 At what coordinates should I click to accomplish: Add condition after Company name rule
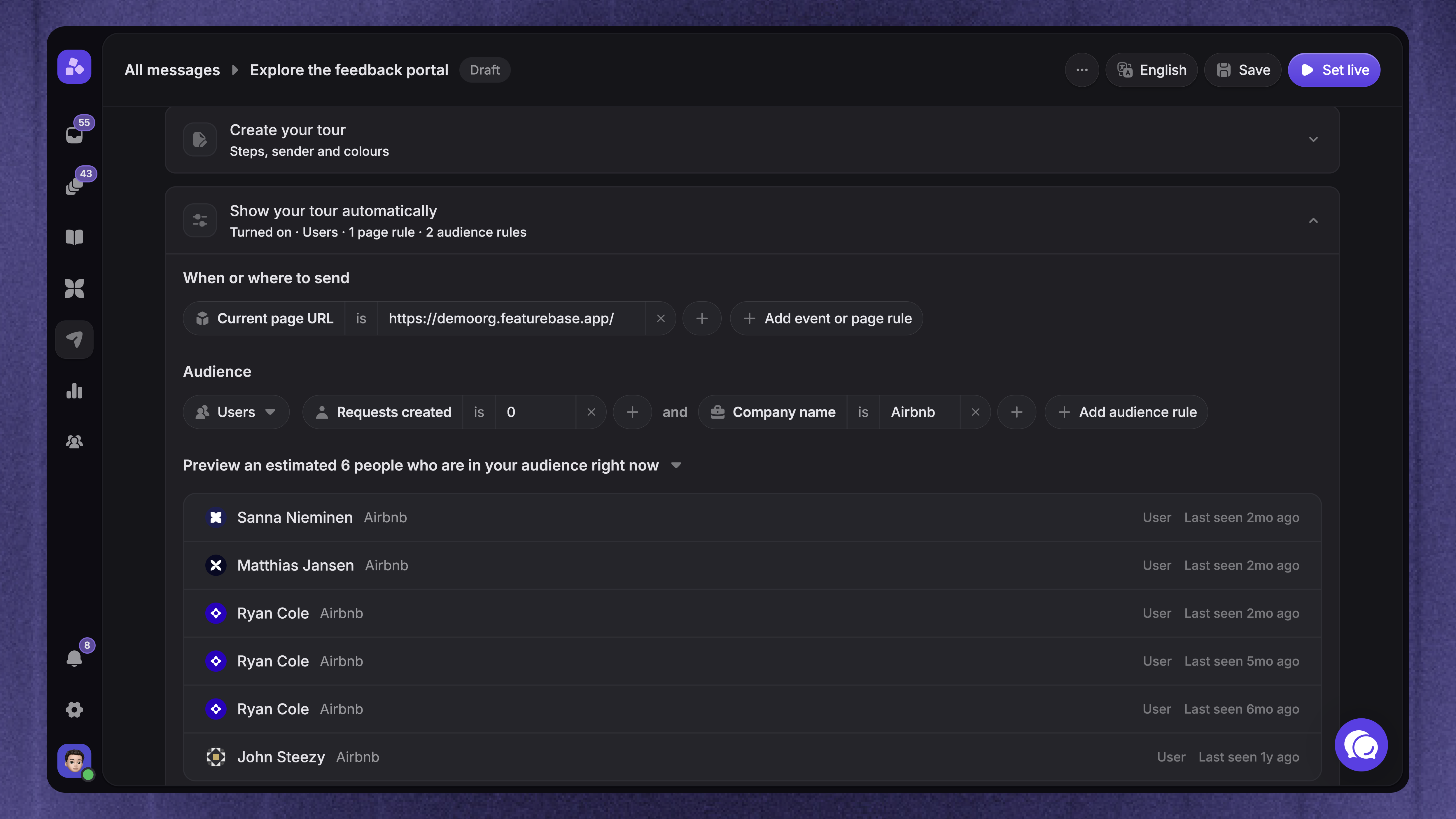pyautogui.click(x=1017, y=412)
